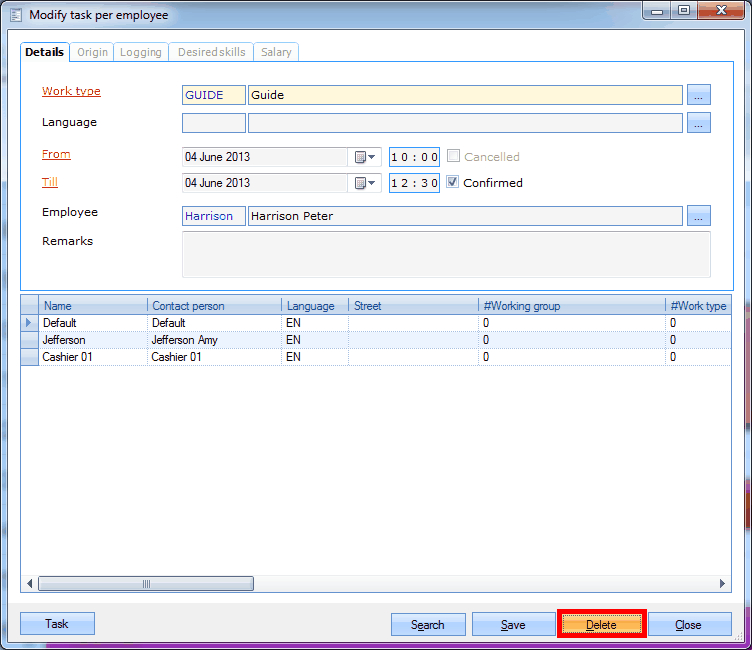Click the Harrison employee code field
Screen dimensions: 752x650
point(214,216)
